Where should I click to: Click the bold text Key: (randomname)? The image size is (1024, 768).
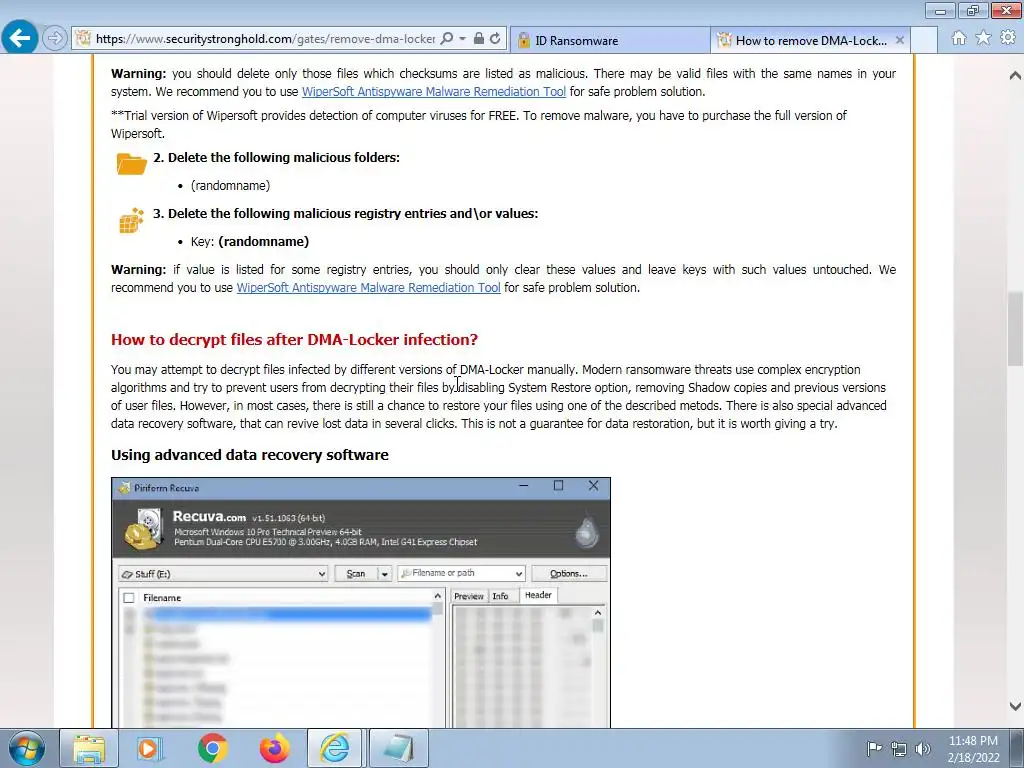pyautogui.click(x=250, y=242)
